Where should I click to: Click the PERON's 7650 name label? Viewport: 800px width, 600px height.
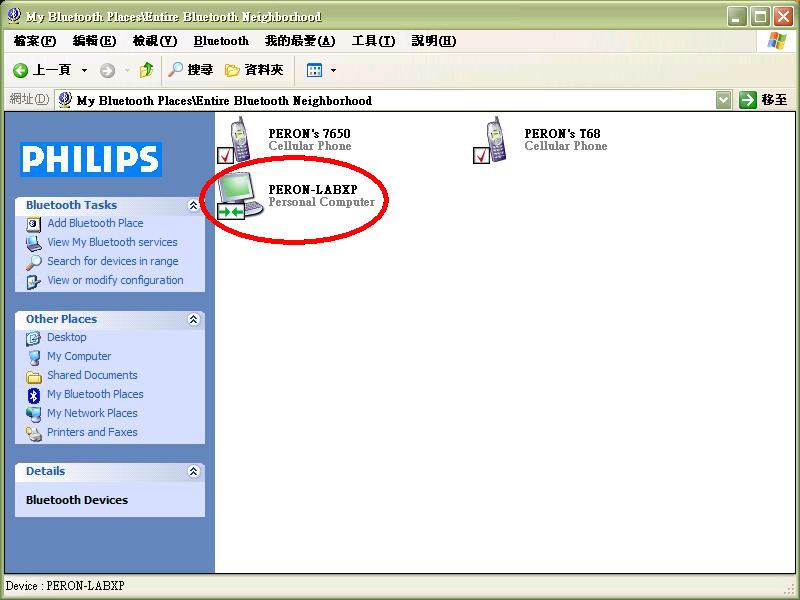[309, 134]
